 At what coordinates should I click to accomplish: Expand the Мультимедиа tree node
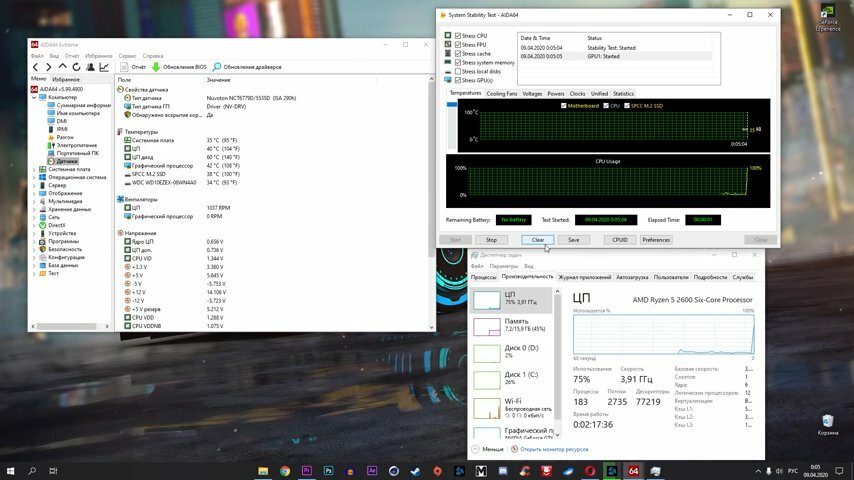[34, 201]
